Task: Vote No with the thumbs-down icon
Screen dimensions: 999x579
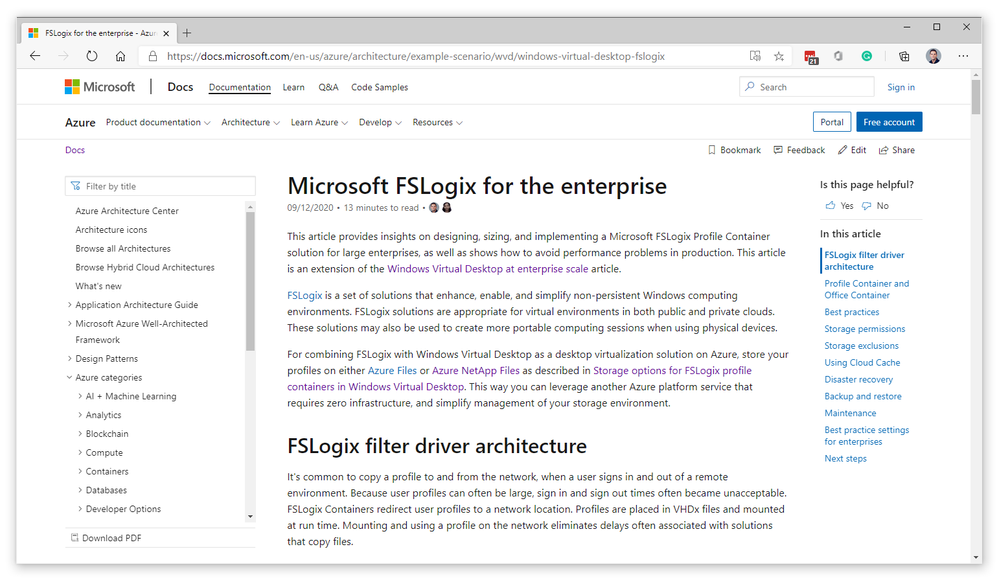Action: point(866,206)
